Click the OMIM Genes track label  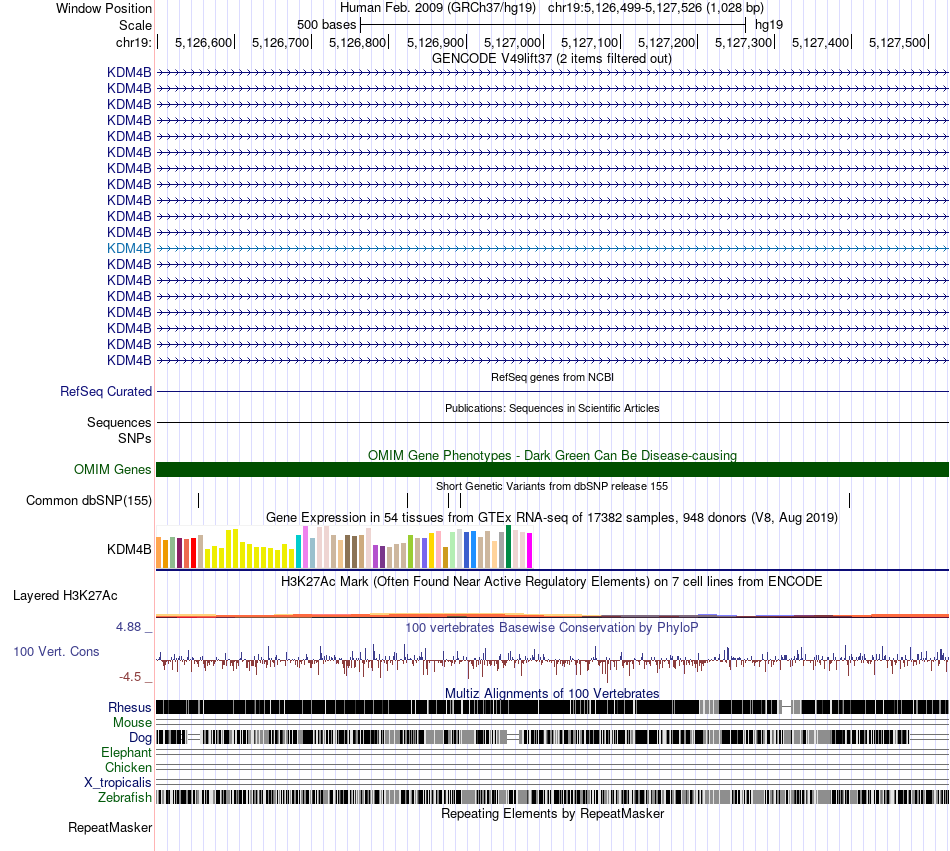[113, 469]
